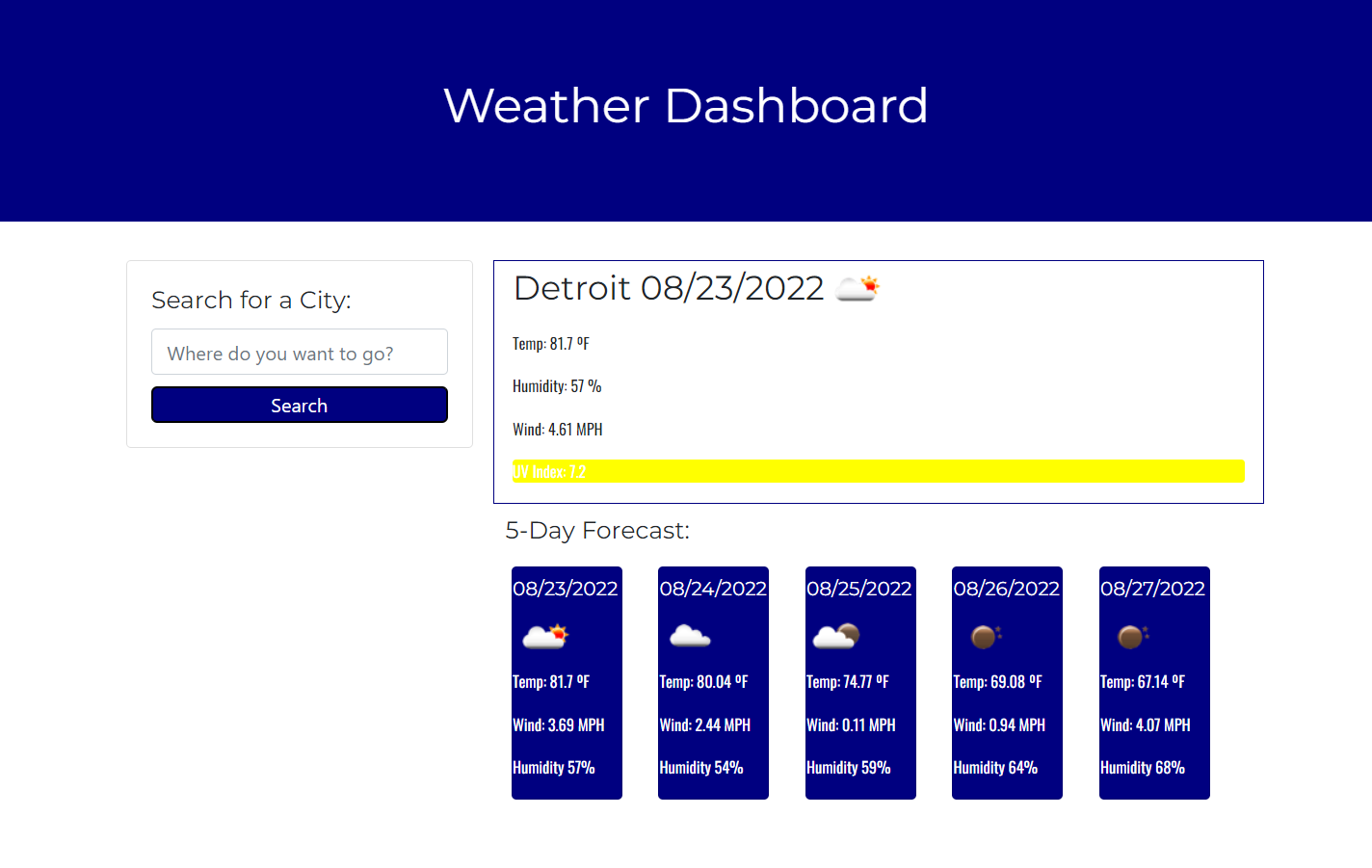
Task: Click the Weather Dashboard title banner
Action: point(685,106)
